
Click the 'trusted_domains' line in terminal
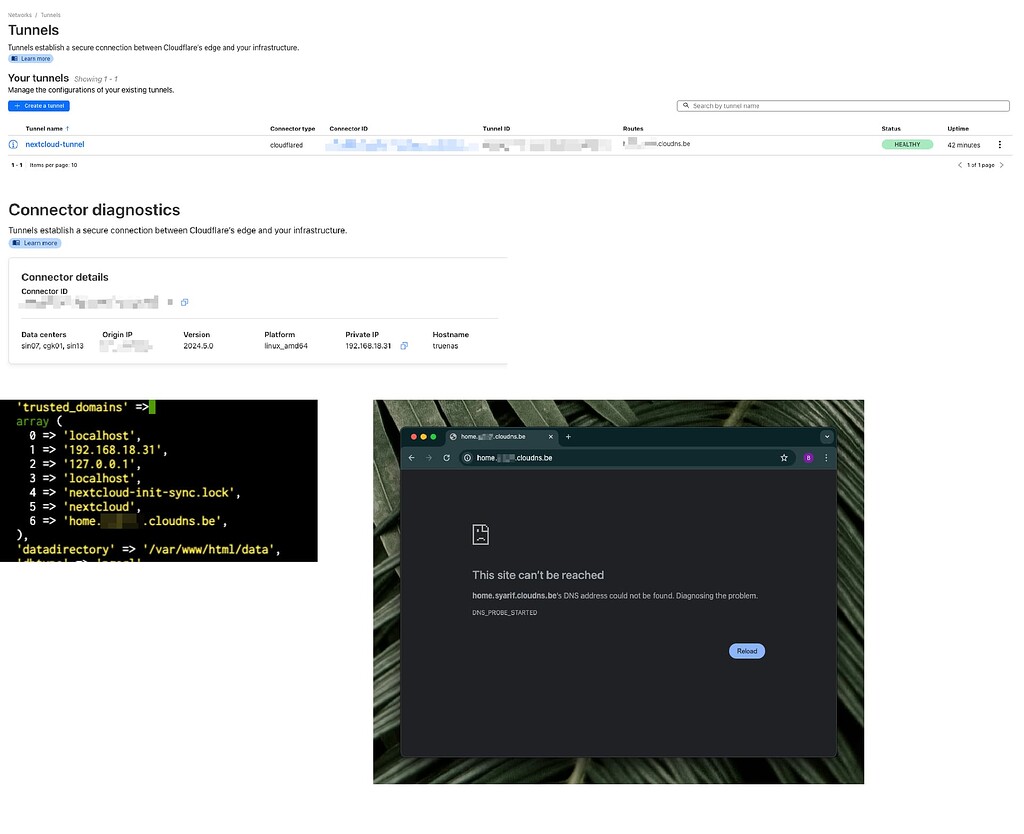[x=86, y=408]
